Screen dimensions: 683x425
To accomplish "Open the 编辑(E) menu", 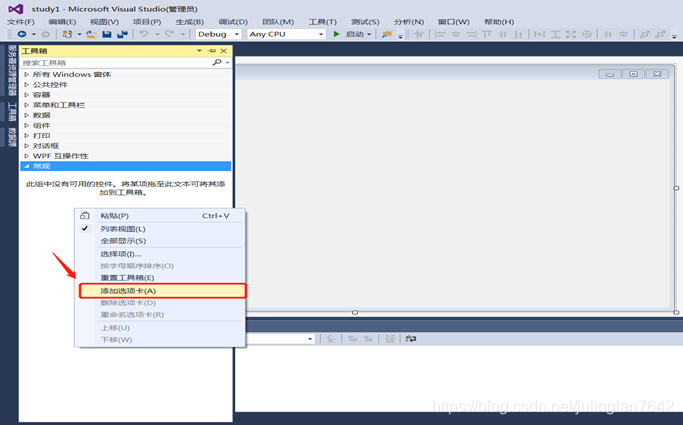I will 62,21.
